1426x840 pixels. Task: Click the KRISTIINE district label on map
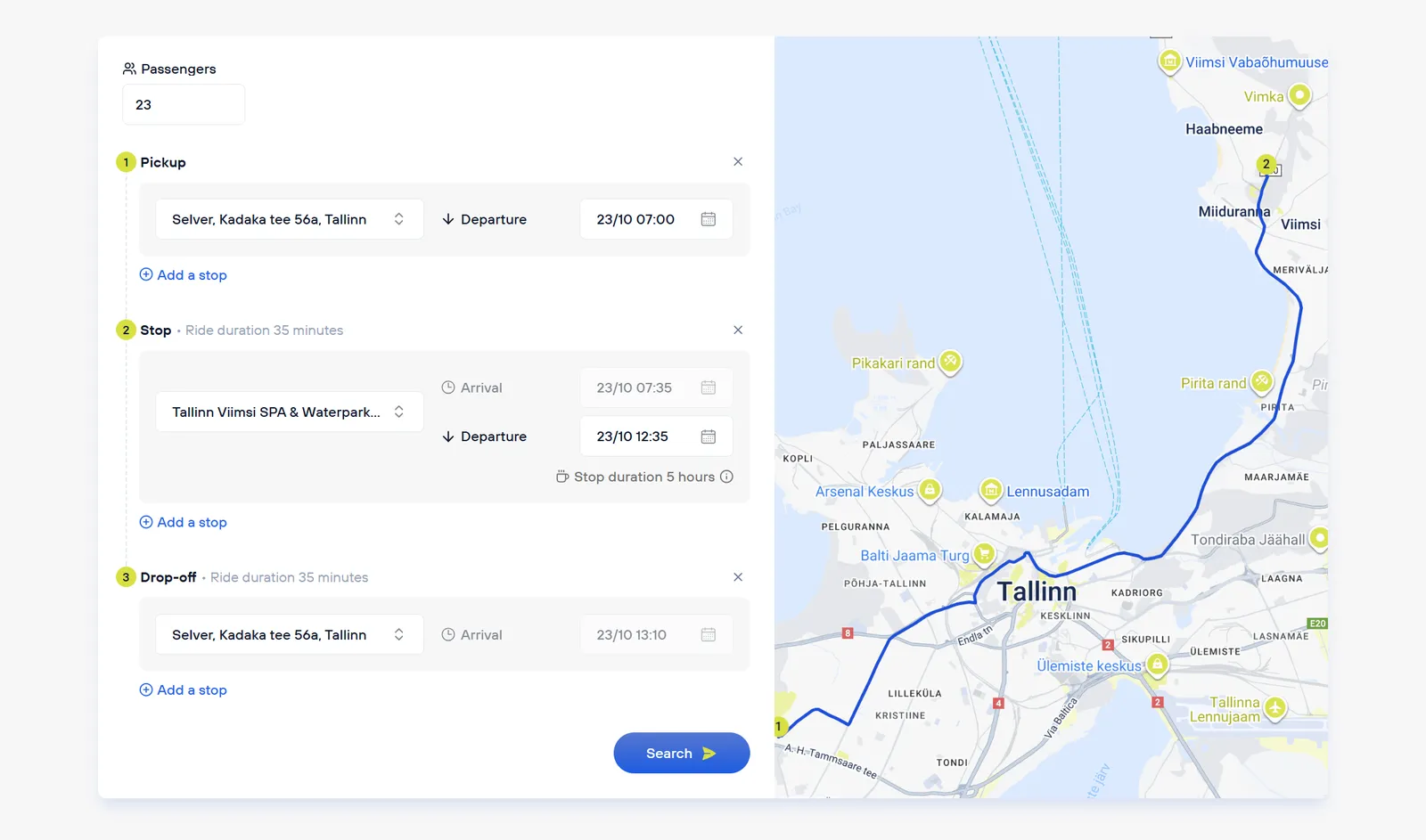tap(900, 715)
